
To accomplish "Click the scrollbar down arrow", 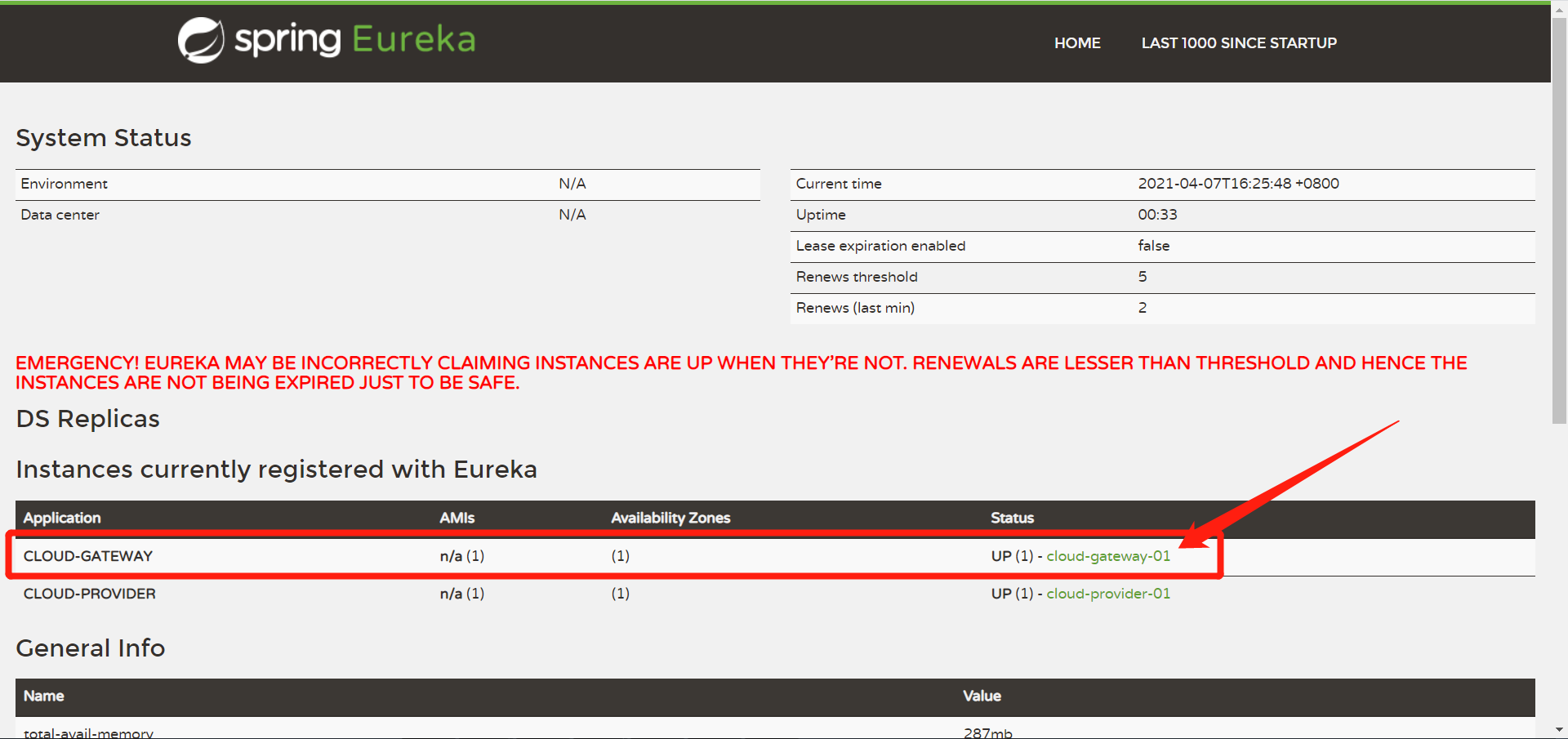I will 1559,730.
